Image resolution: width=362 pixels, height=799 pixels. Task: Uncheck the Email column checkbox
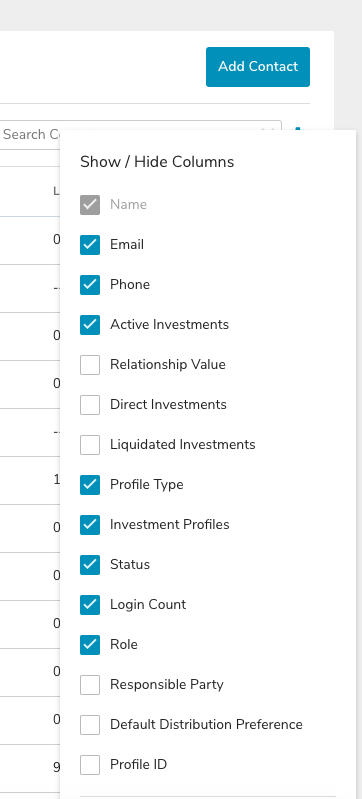(x=90, y=245)
